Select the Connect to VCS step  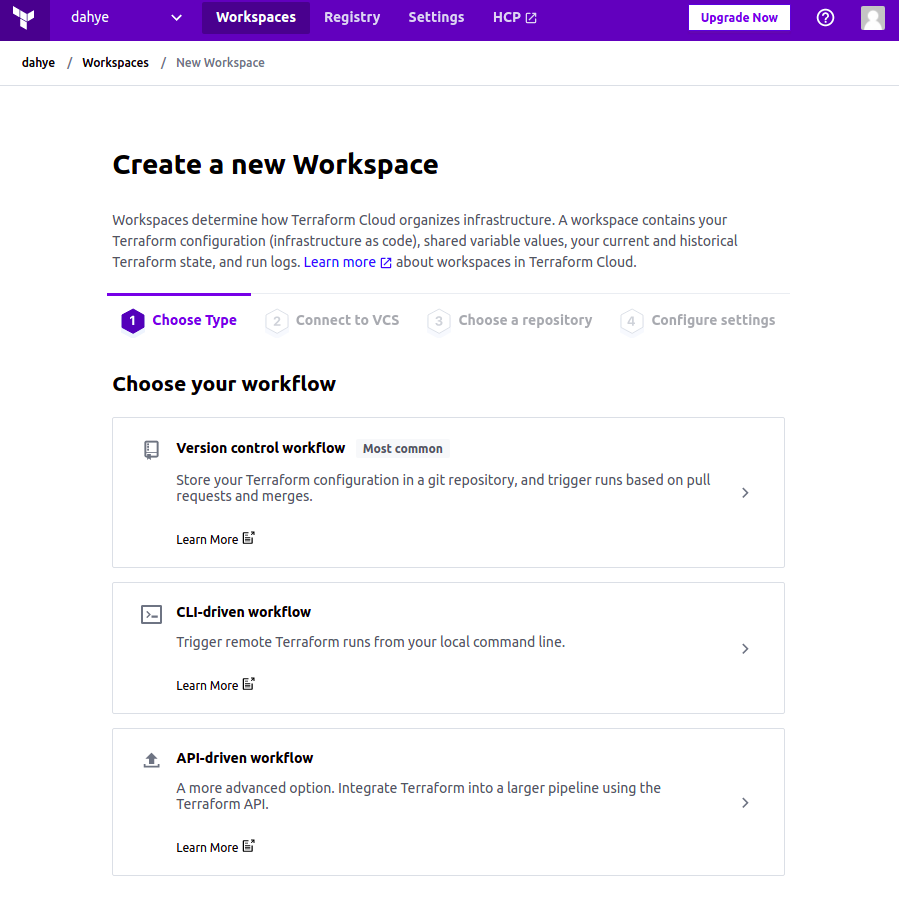pos(332,320)
